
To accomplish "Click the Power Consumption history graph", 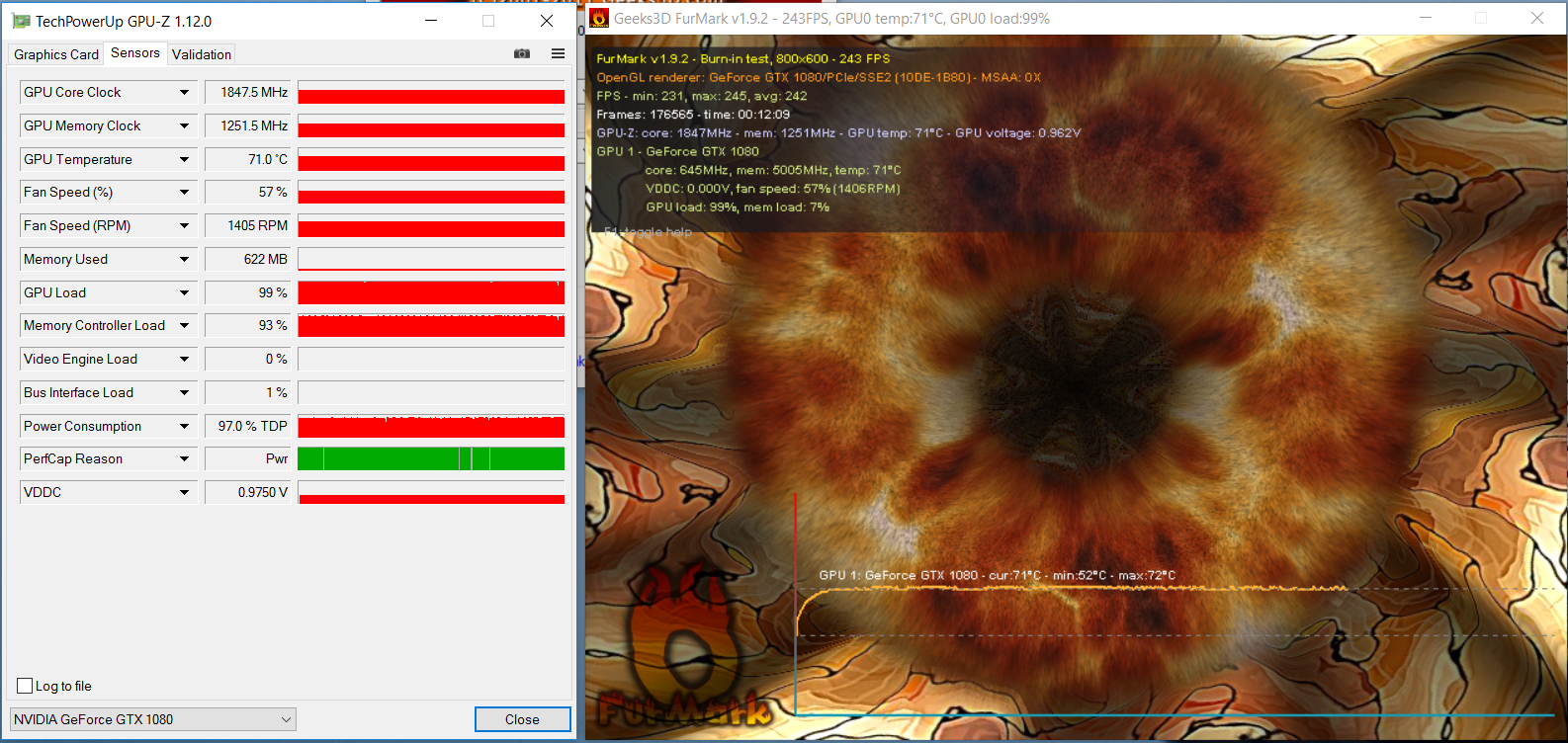I will [431, 426].
